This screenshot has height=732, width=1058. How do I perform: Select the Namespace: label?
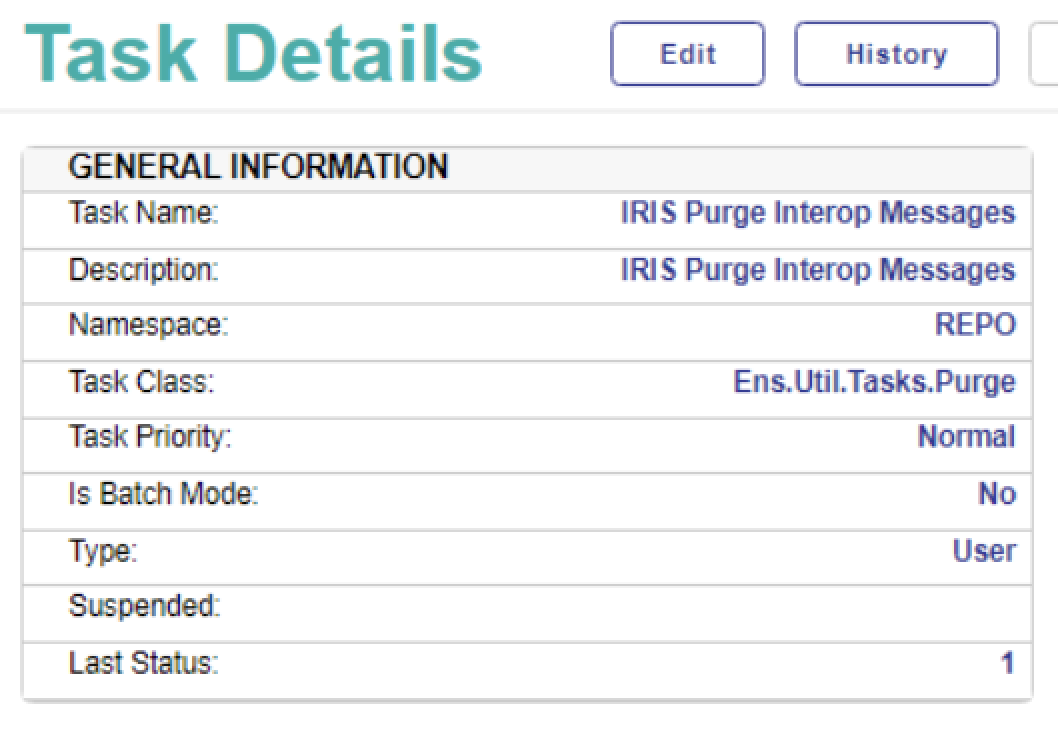148,326
